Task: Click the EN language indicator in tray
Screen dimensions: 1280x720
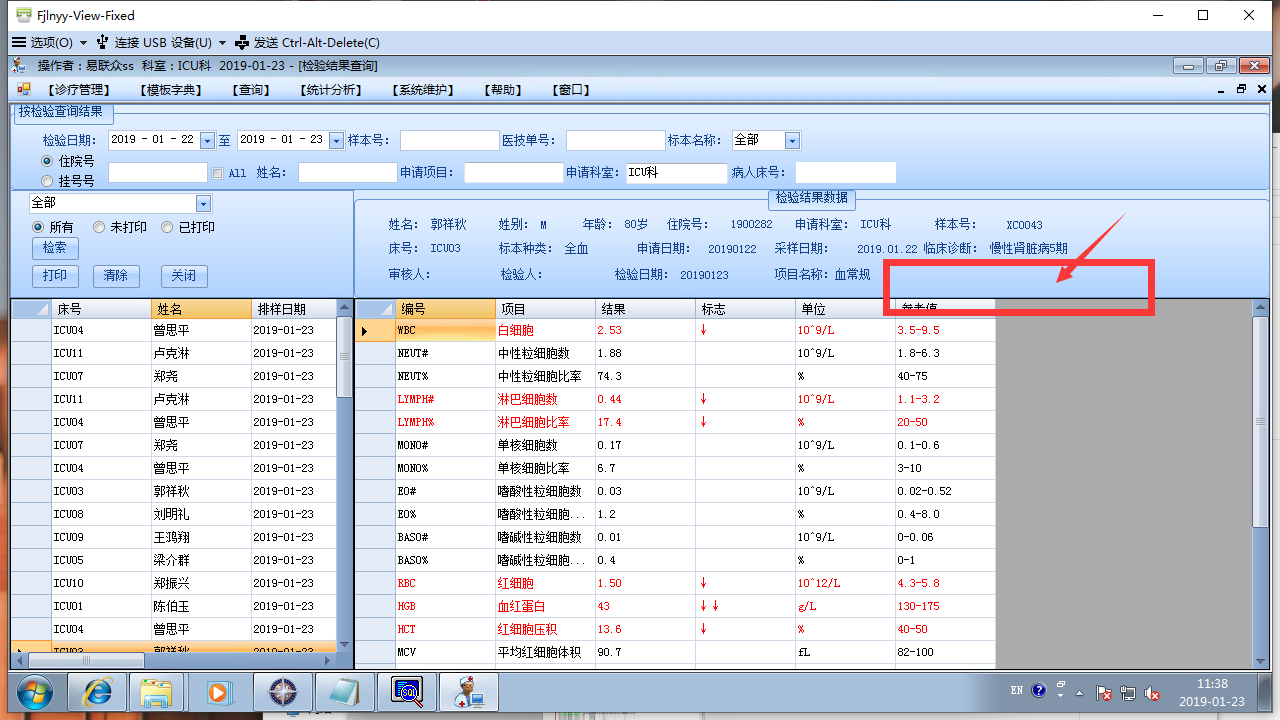Action: tap(1017, 690)
